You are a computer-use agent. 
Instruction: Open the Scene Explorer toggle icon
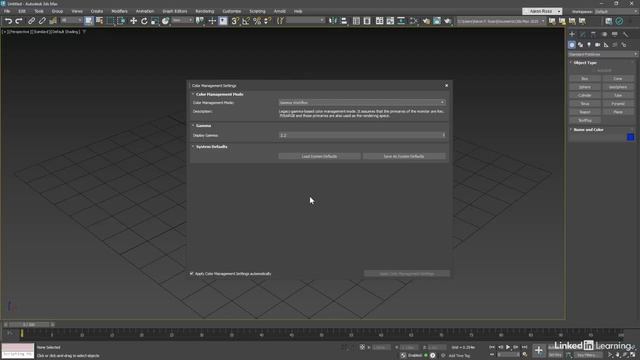click(x=356, y=21)
